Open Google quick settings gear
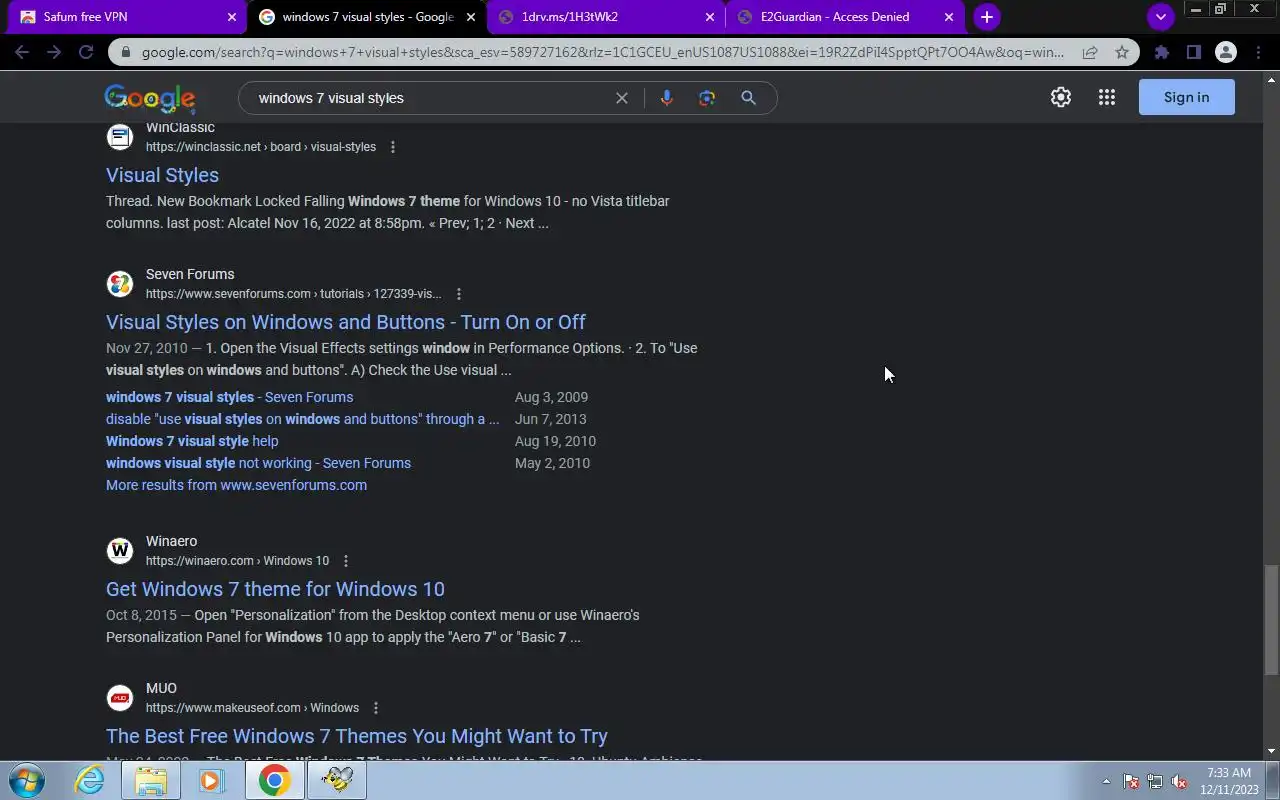The height and width of the screenshot is (800, 1280). click(1061, 97)
